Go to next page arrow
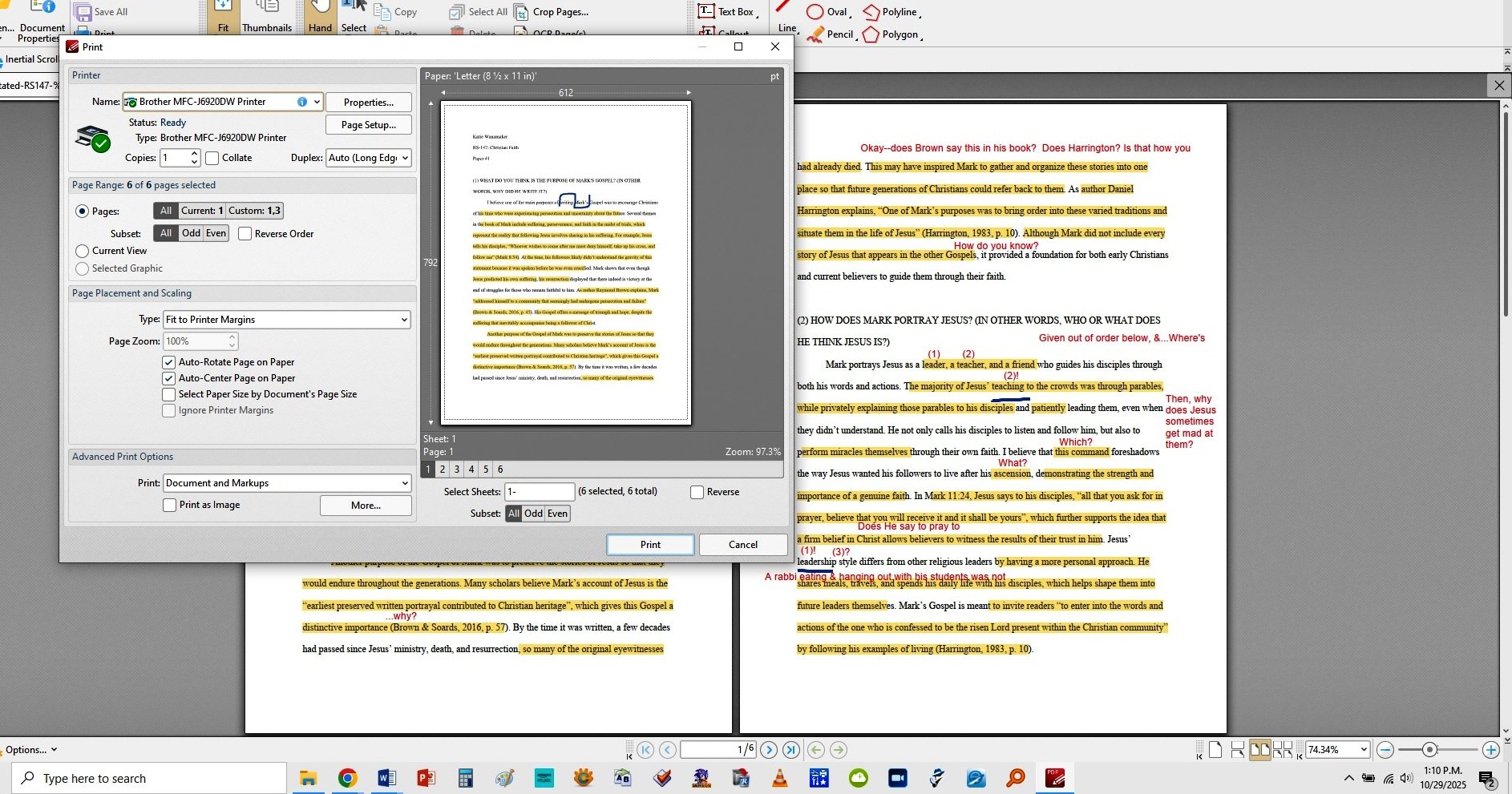Screen dimensions: 1512x794 click(x=768, y=750)
